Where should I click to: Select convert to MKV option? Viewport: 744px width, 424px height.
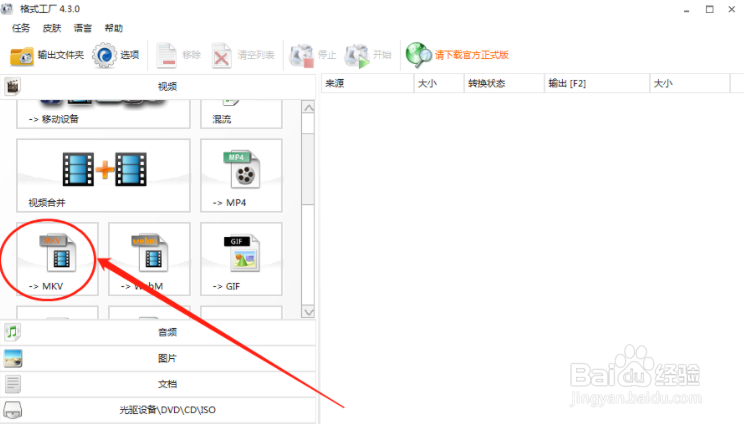coord(57,259)
